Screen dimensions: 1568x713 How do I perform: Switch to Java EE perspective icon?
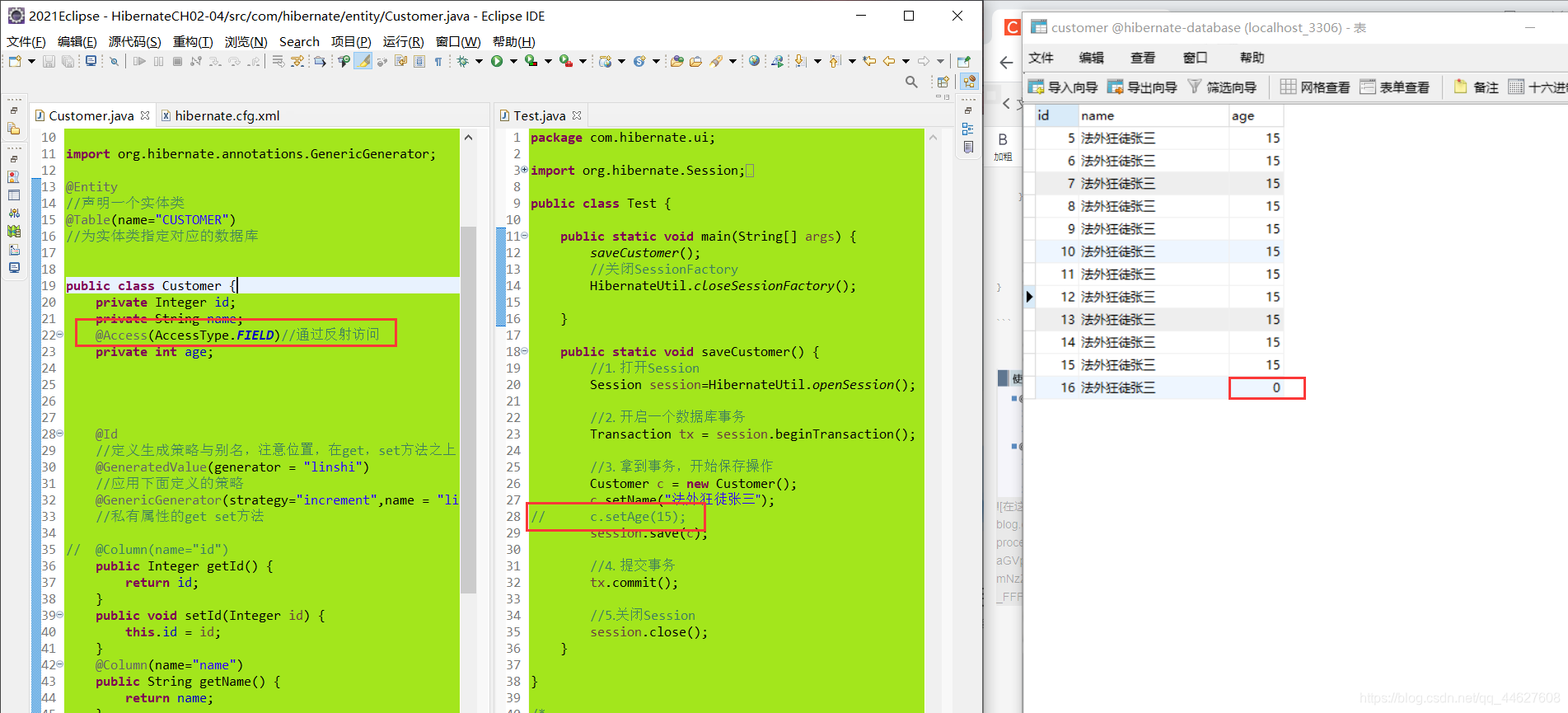point(969,82)
